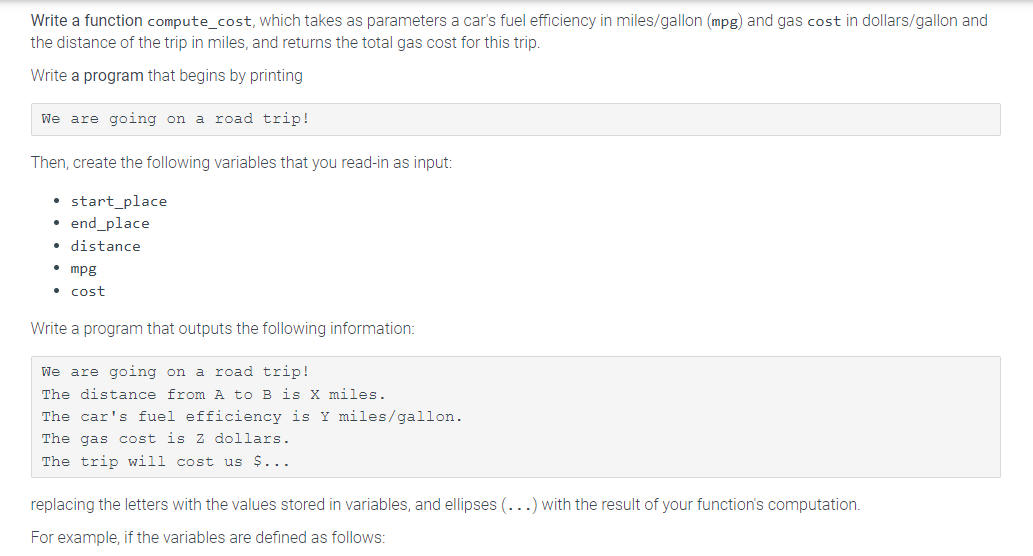Click the inline cost code word in the first paragraph
The image size is (1033, 556).
coord(824,21)
